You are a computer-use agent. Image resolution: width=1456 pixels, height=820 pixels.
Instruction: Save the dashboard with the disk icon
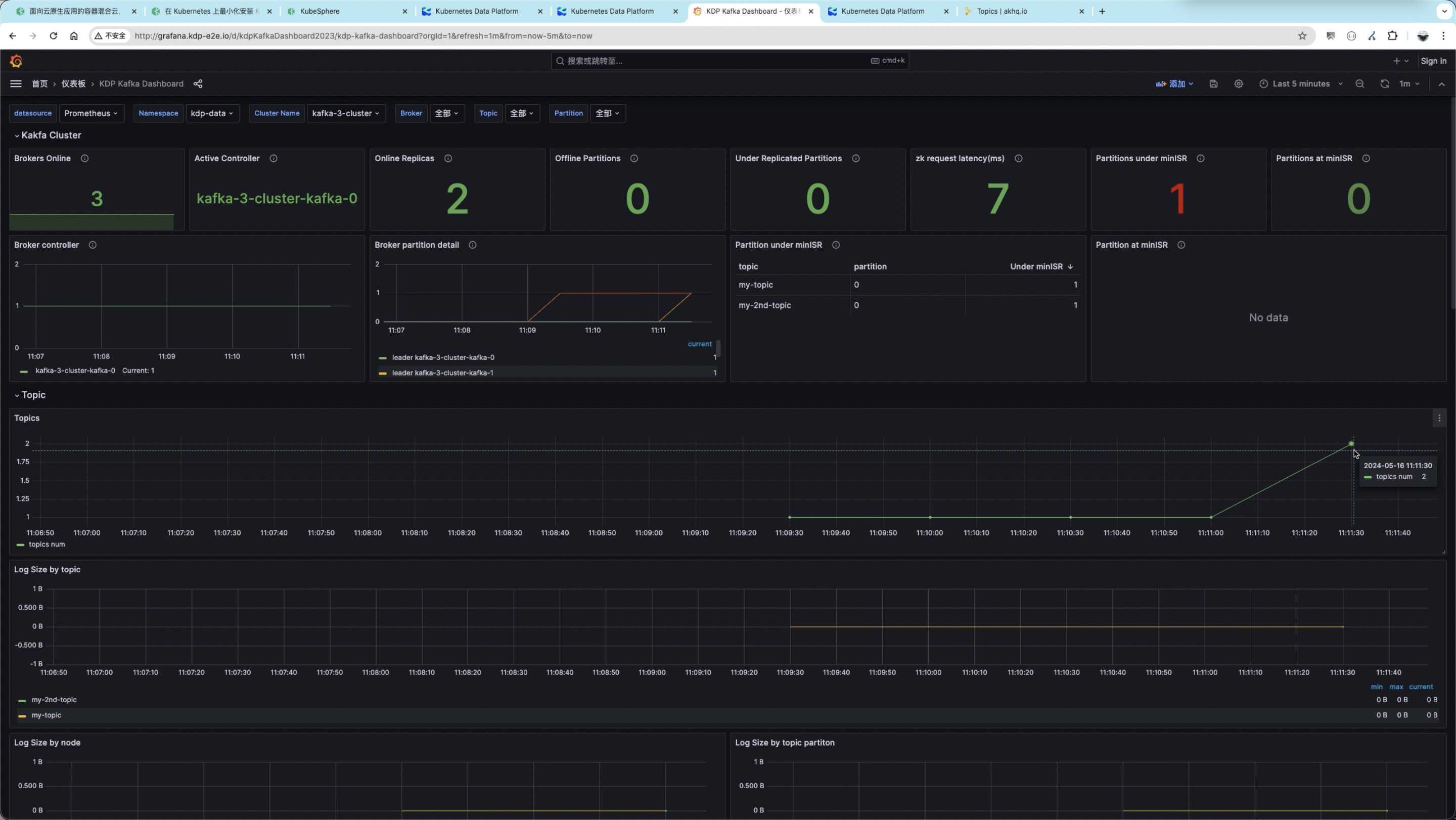(1213, 83)
